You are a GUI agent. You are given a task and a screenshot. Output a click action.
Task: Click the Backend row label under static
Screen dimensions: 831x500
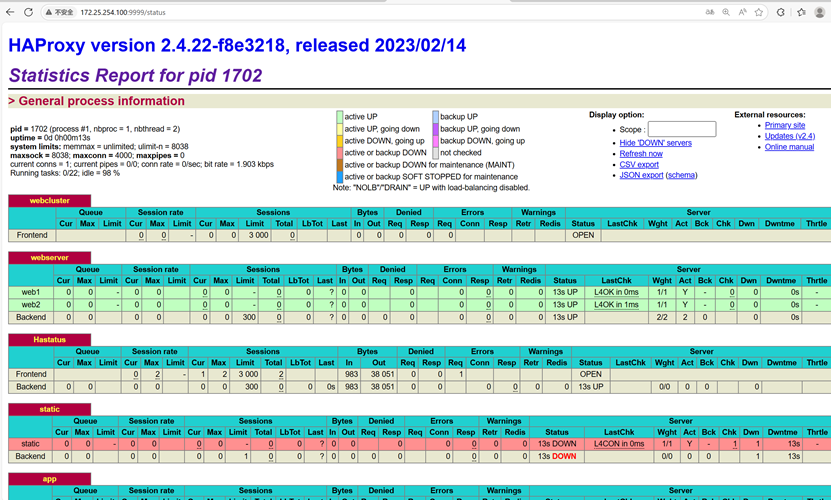(30, 456)
